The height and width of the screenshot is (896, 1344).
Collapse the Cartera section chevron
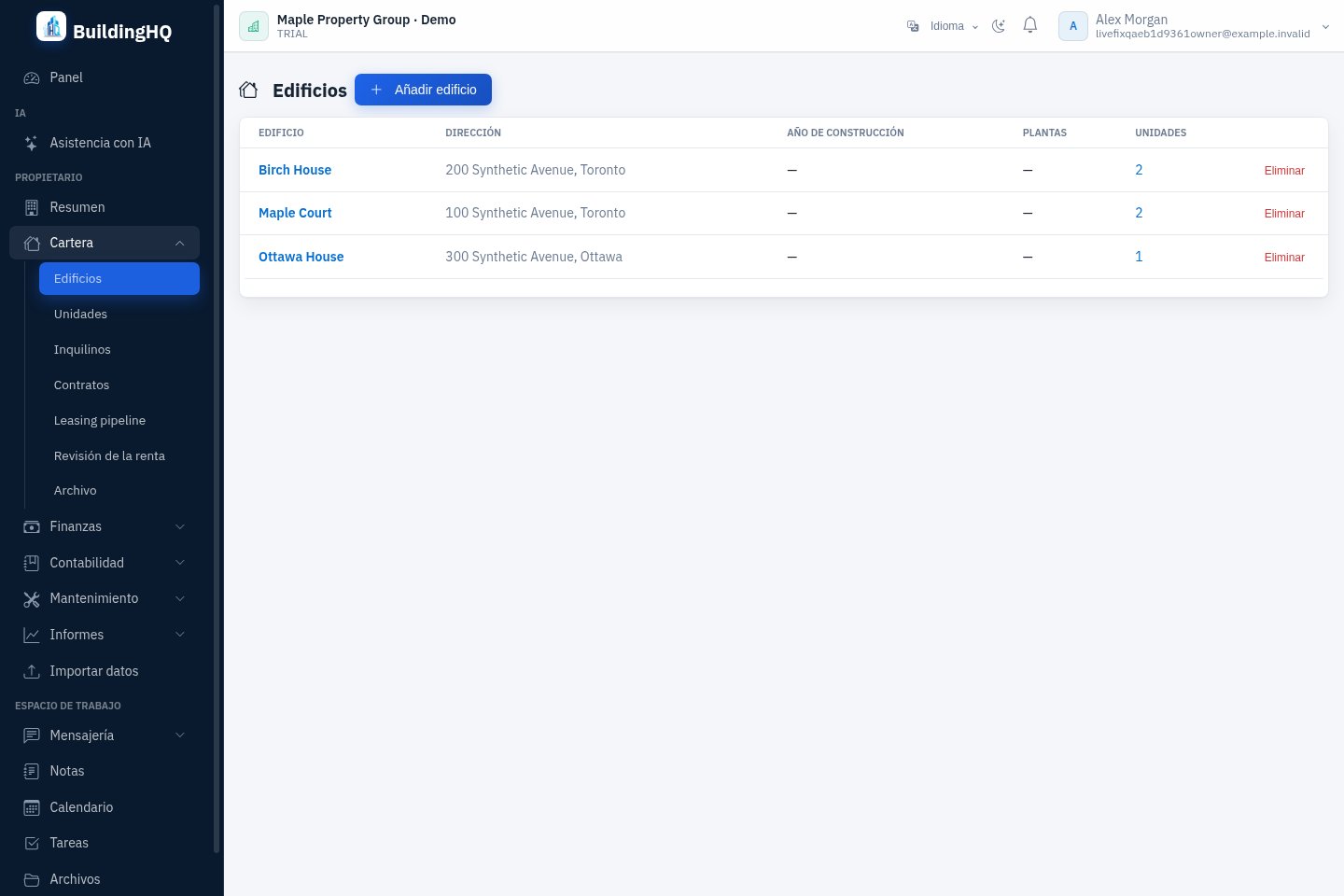180,244
